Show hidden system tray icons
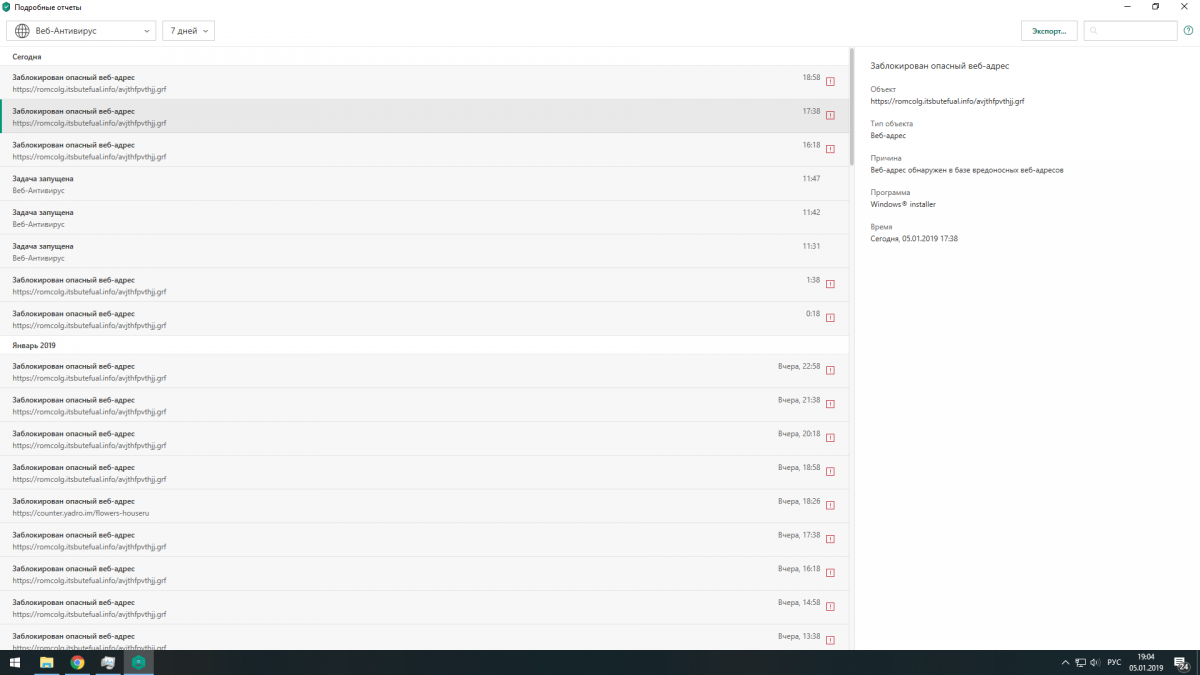Screen dimensions: 1200x675 coord(1063,662)
